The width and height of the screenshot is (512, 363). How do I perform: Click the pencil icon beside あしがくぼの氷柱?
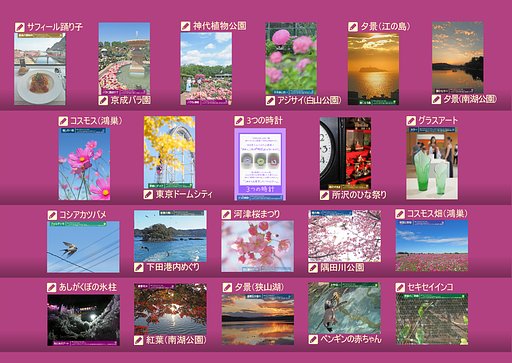[x=52, y=288]
